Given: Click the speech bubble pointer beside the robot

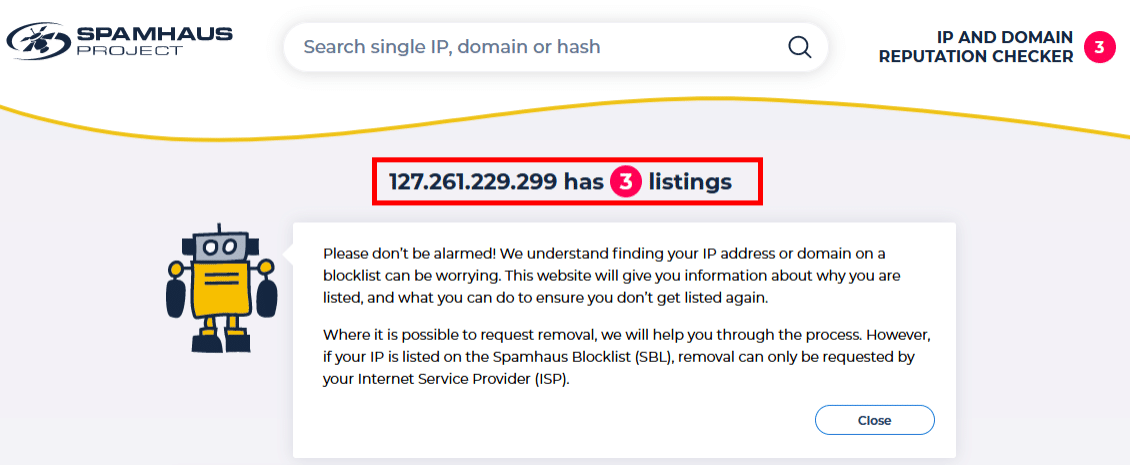Looking at the screenshot, I should tap(288, 252).
